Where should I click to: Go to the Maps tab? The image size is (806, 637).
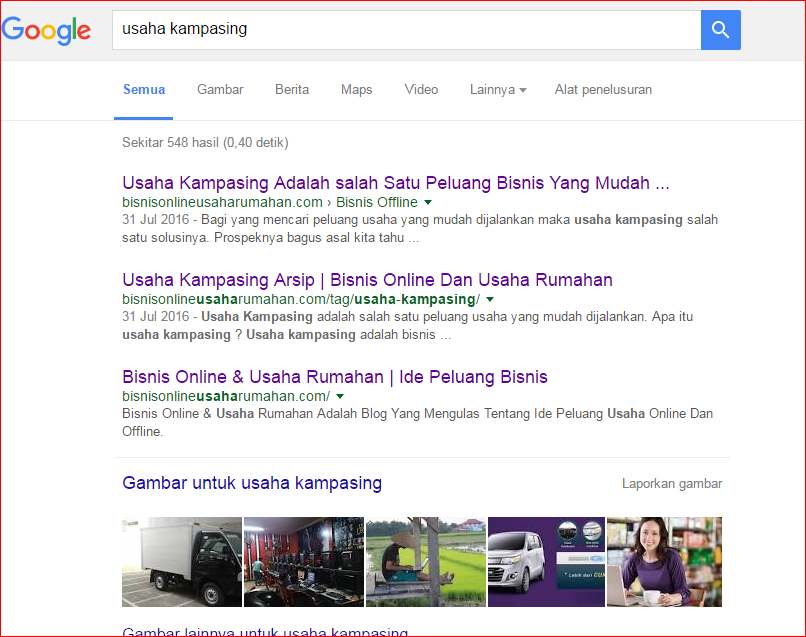coord(356,89)
